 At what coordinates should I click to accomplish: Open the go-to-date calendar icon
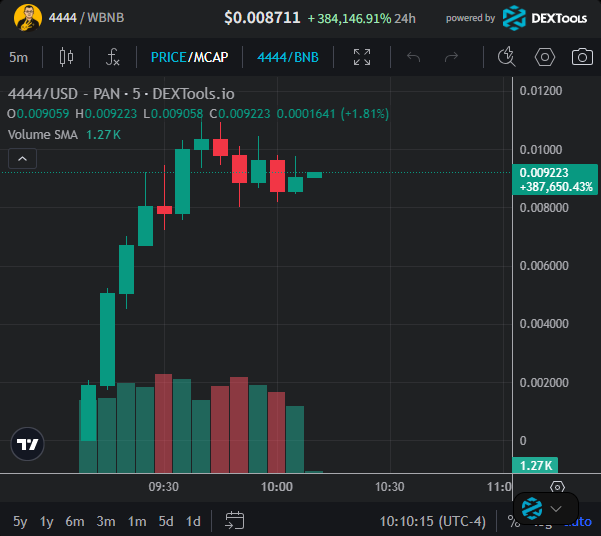[x=235, y=521]
